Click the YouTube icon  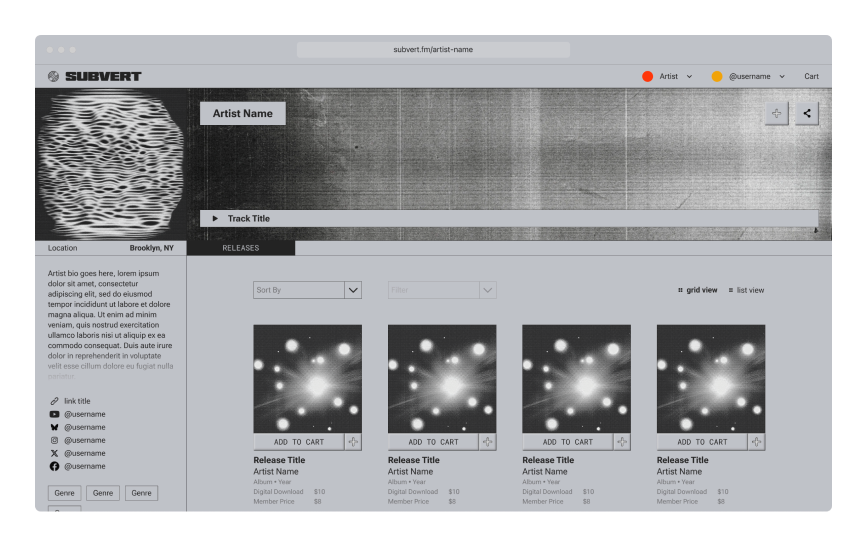54,414
